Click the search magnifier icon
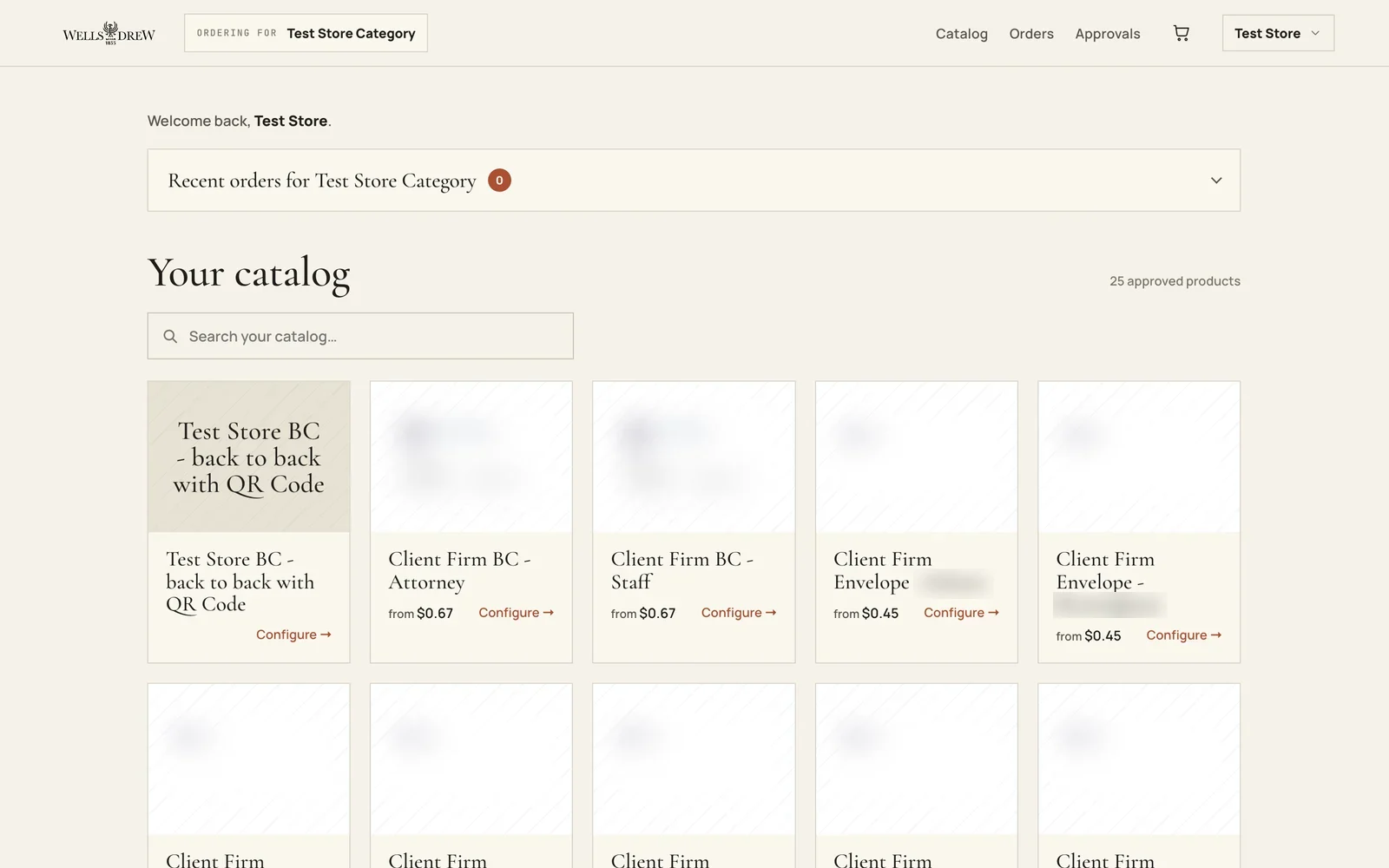Image resolution: width=1389 pixels, height=868 pixels. point(170,336)
